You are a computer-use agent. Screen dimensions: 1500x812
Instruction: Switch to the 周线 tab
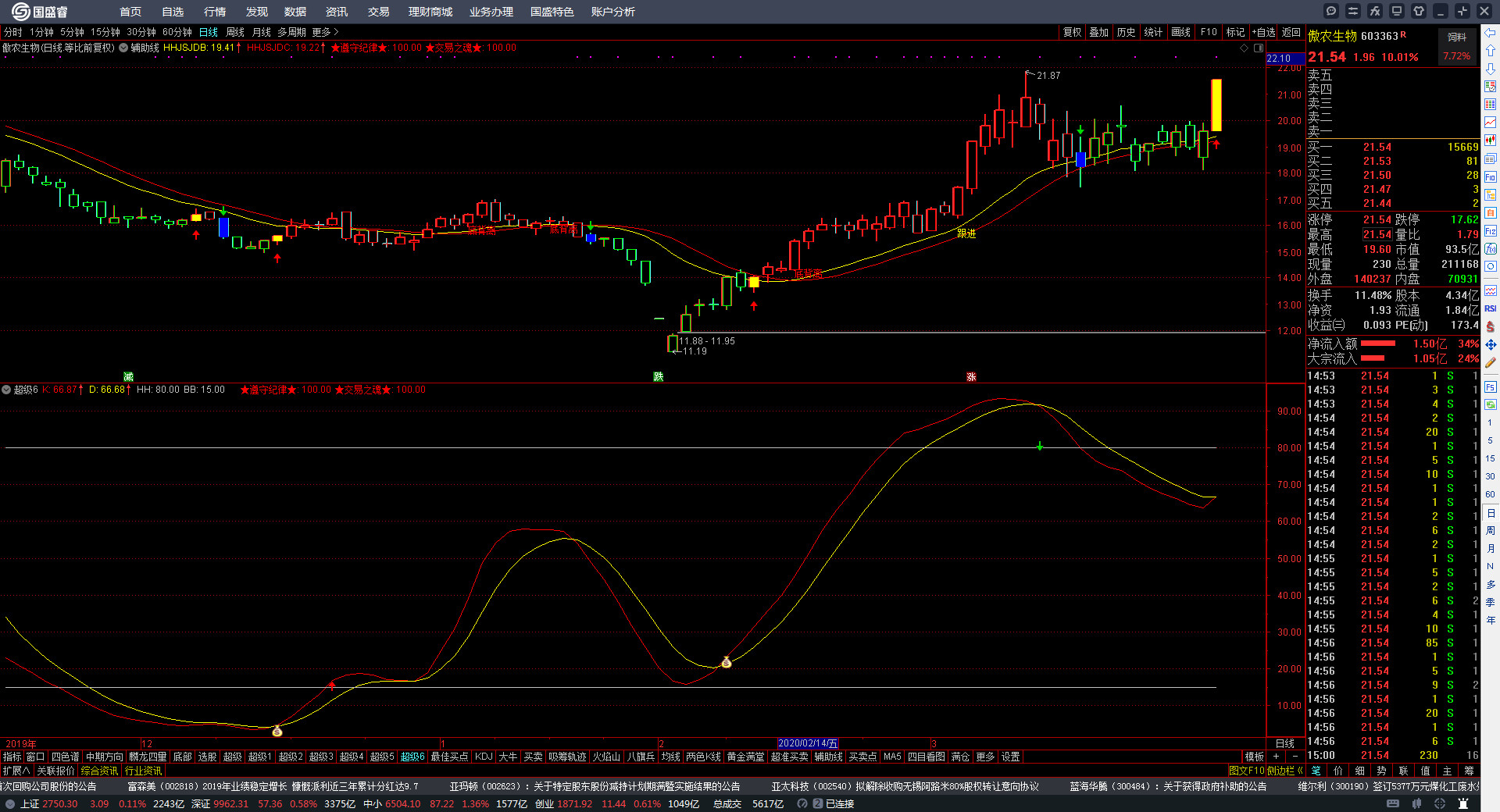pyautogui.click(x=235, y=32)
